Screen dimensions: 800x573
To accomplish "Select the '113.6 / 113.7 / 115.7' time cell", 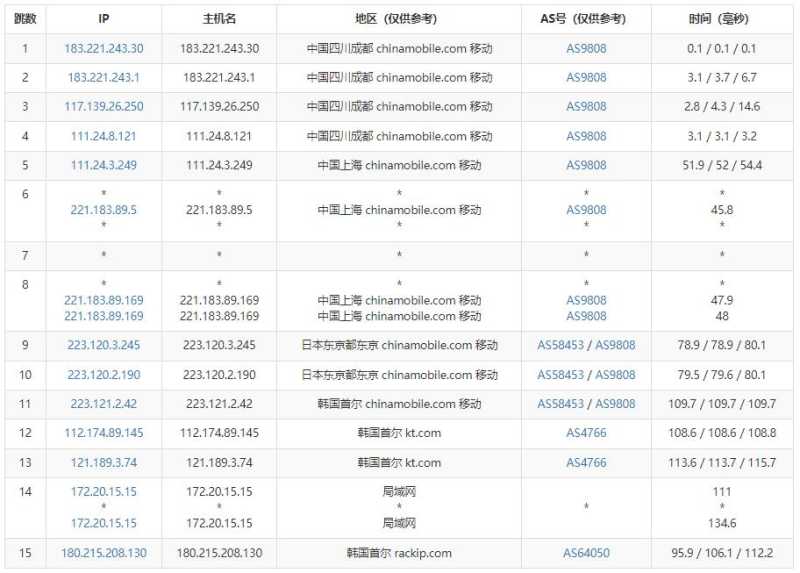I will pos(722,462).
